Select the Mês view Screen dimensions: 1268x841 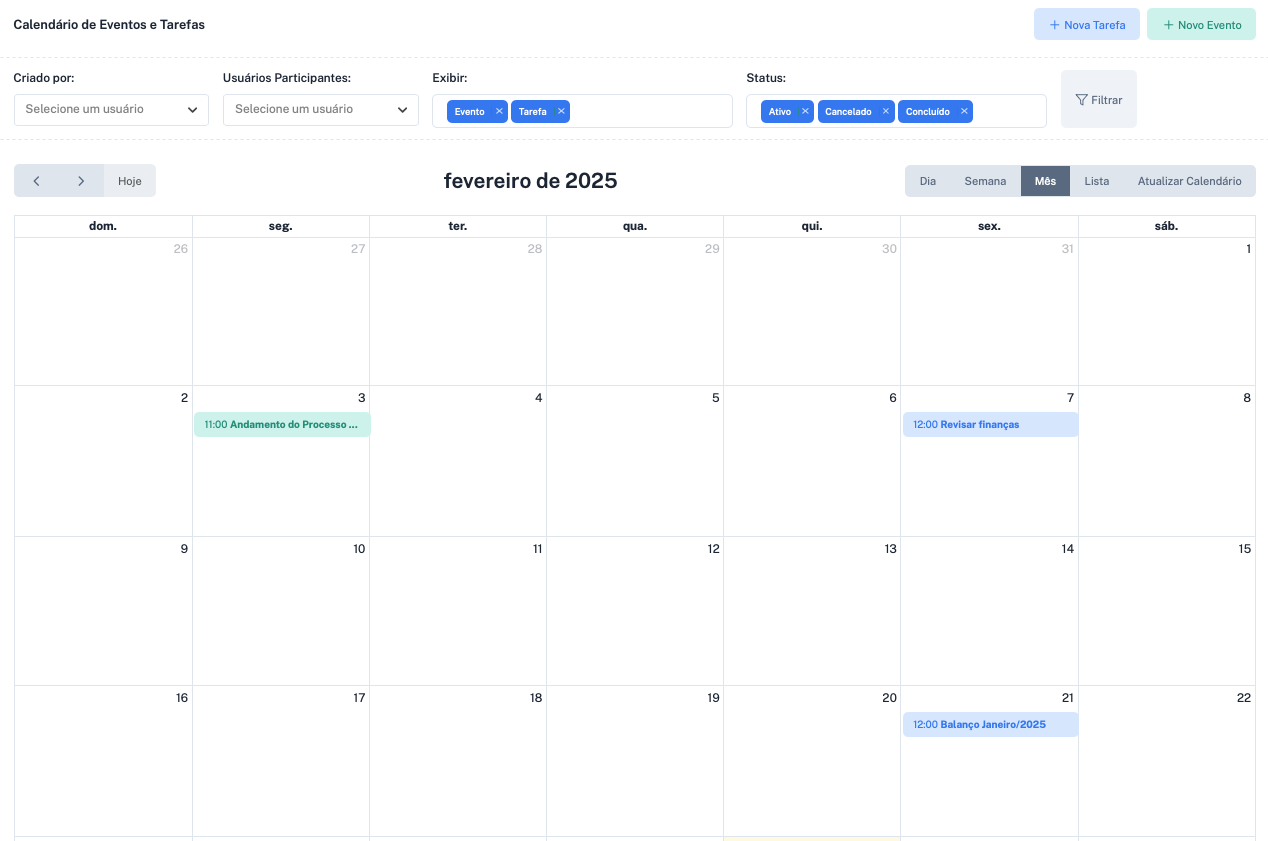click(1045, 181)
